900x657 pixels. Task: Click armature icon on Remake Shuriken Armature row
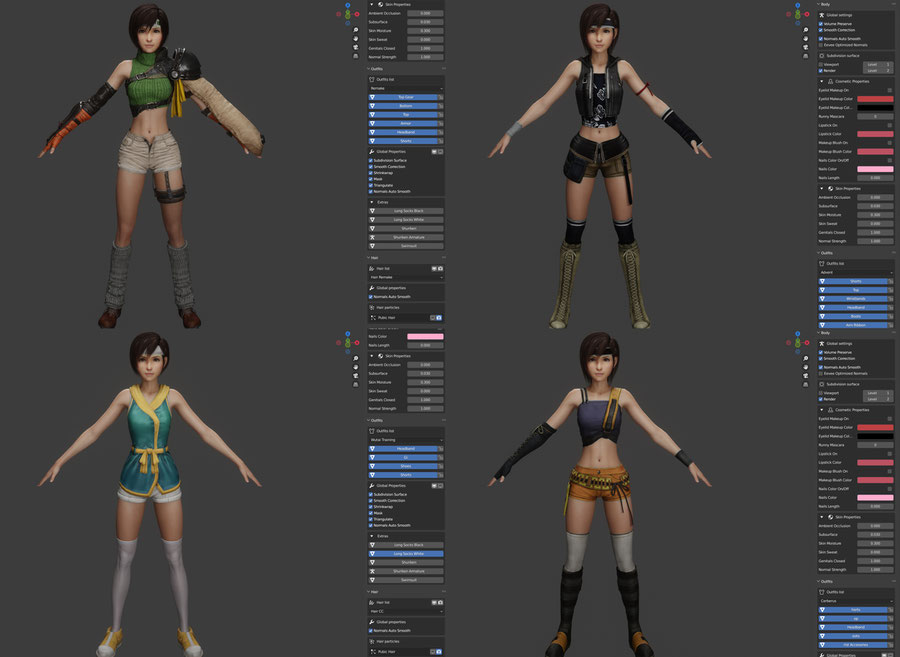373,237
